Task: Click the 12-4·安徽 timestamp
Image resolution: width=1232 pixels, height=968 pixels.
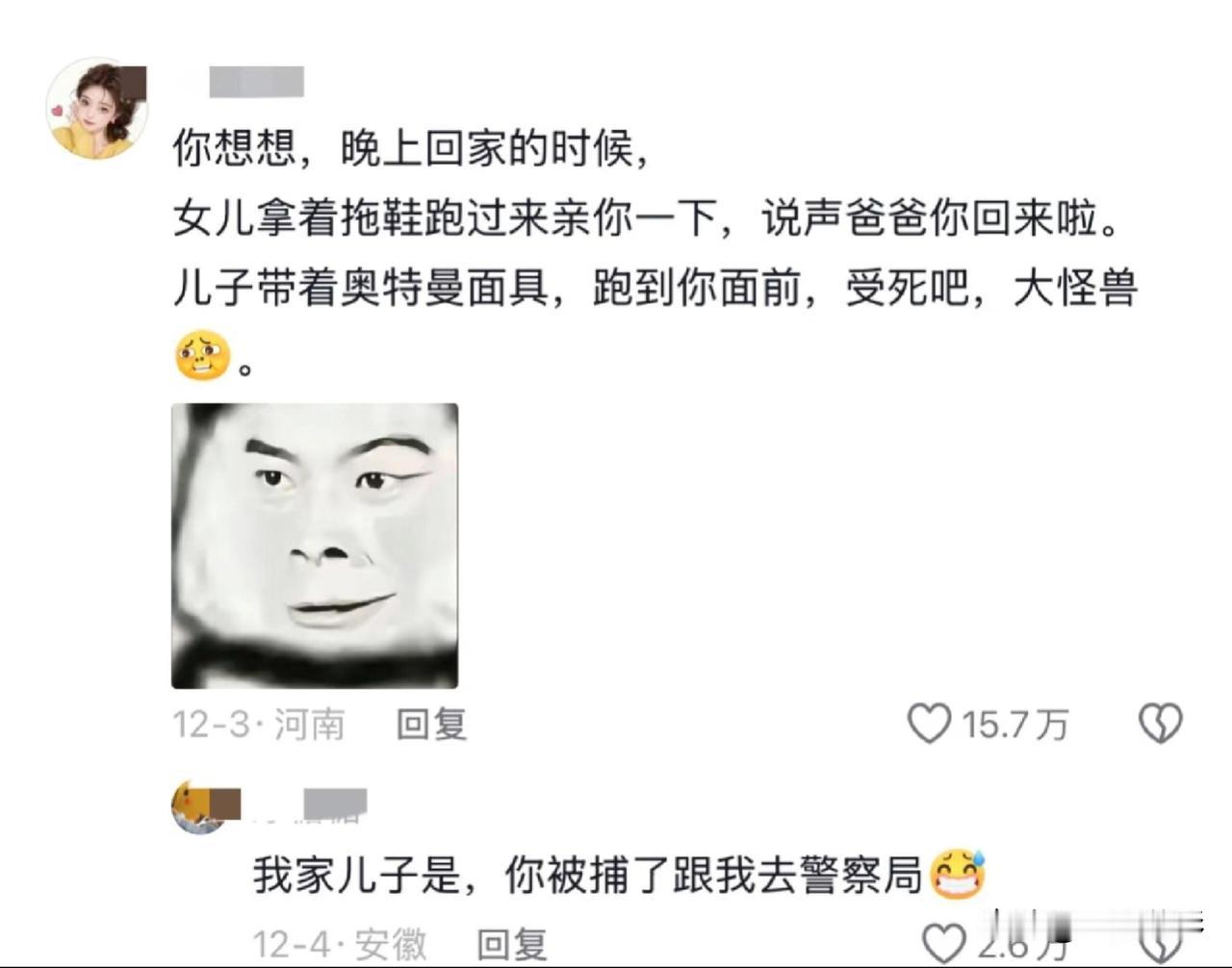Action: coord(340,944)
